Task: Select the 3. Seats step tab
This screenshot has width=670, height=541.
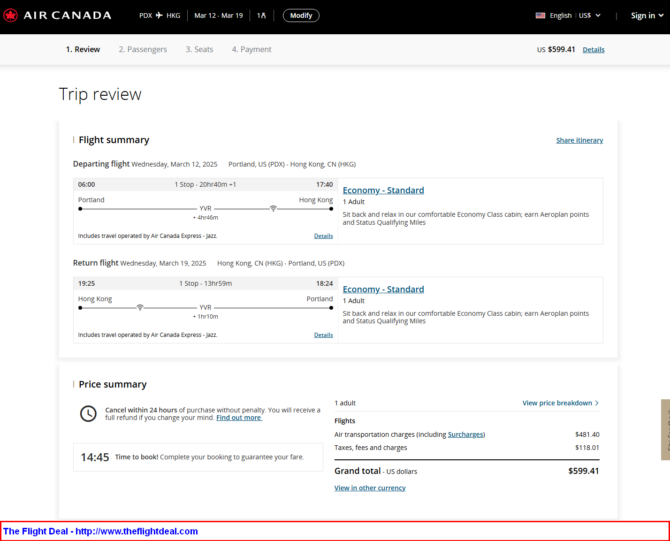Action: coord(199,50)
